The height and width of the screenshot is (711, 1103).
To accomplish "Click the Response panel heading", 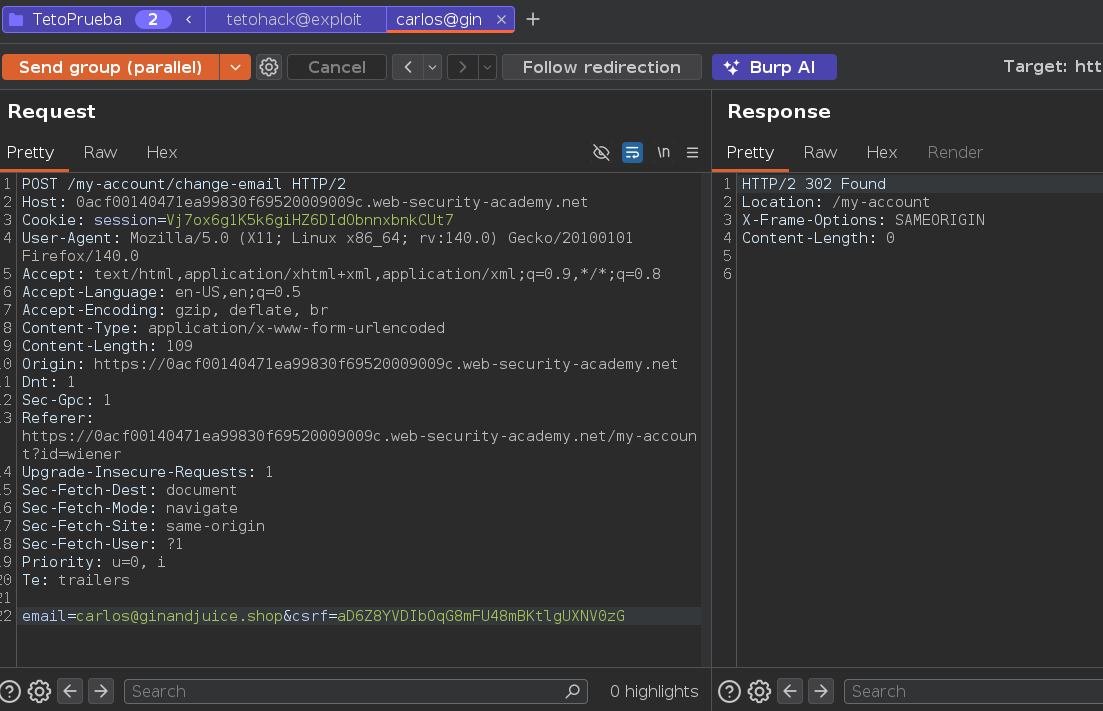I will [x=779, y=112].
